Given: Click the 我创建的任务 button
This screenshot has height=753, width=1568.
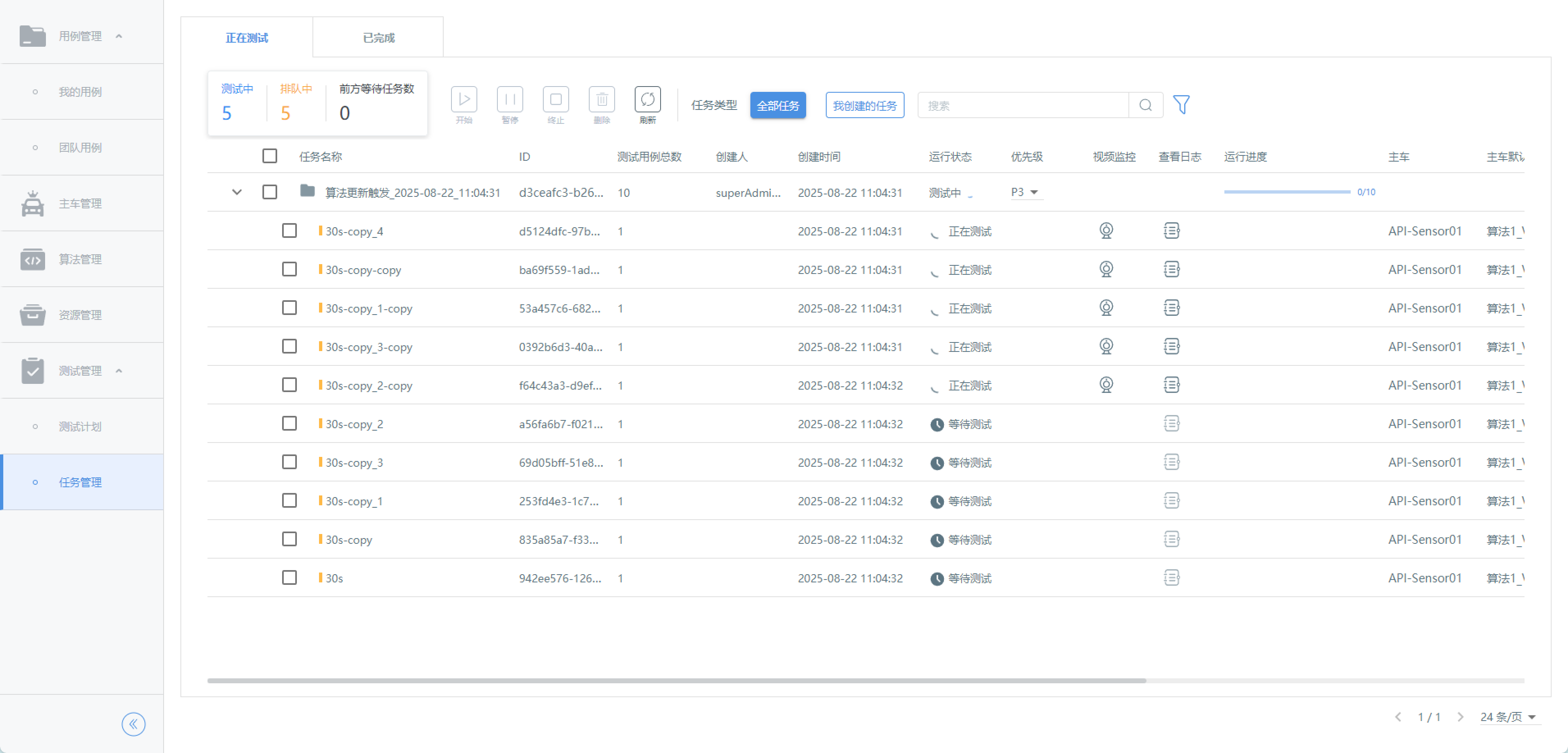Looking at the screenshot, I should (865, 105).
